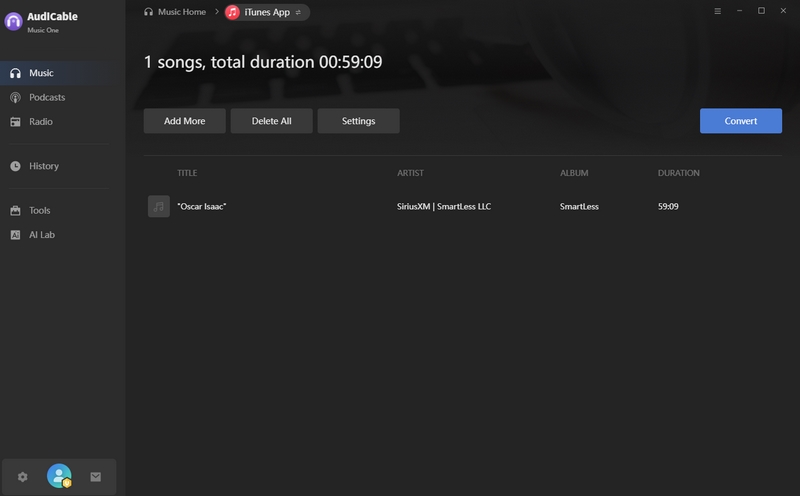Open the user account avatar
Viewport: 800px width, 496px height.
pos(59,476)
